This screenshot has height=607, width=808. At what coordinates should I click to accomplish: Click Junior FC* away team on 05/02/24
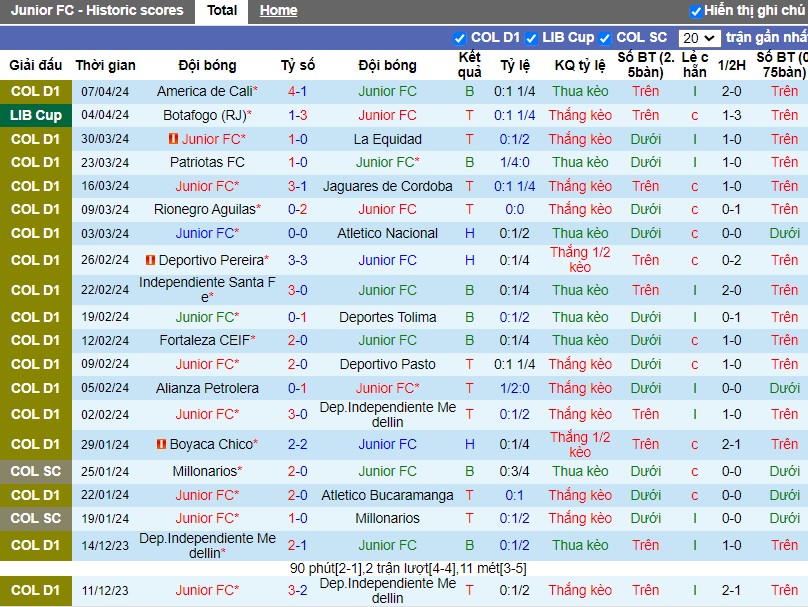(x=388, y=388)
